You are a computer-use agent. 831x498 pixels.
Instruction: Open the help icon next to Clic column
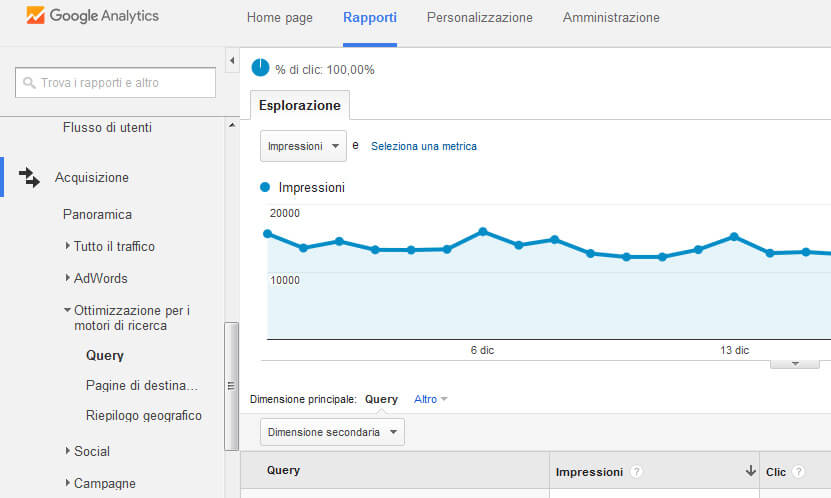coord(798,472)
